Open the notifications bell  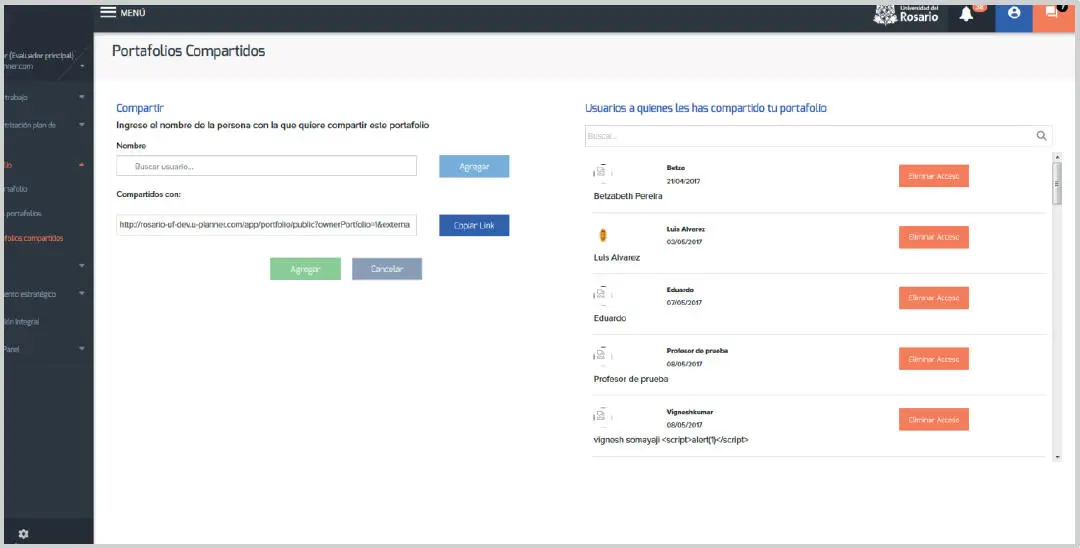966,13
